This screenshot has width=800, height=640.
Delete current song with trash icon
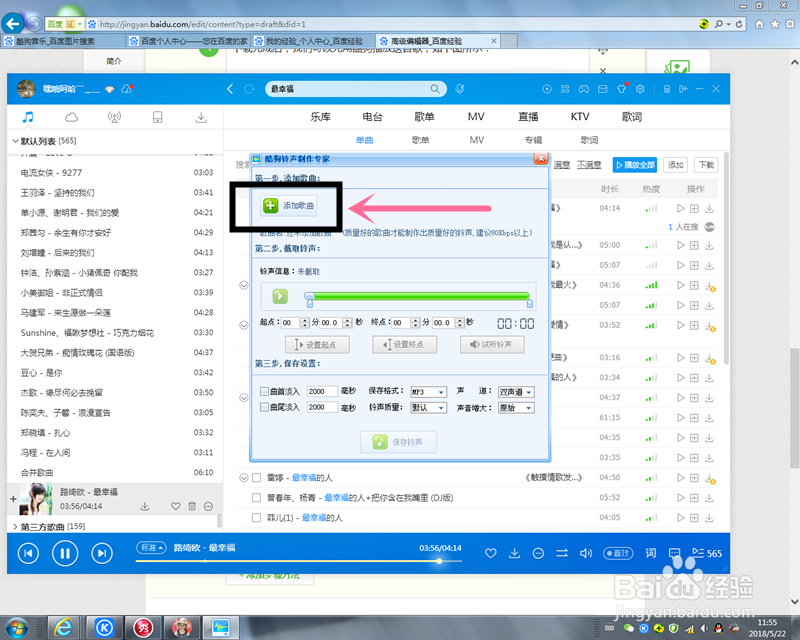192,506
